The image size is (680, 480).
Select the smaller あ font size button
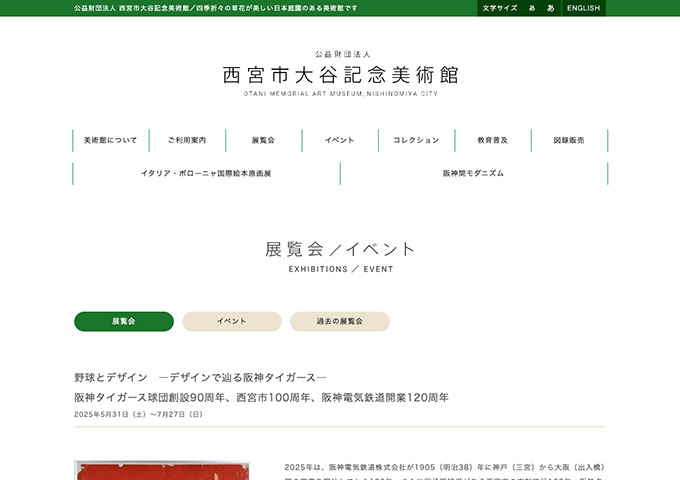pos(532,8)
